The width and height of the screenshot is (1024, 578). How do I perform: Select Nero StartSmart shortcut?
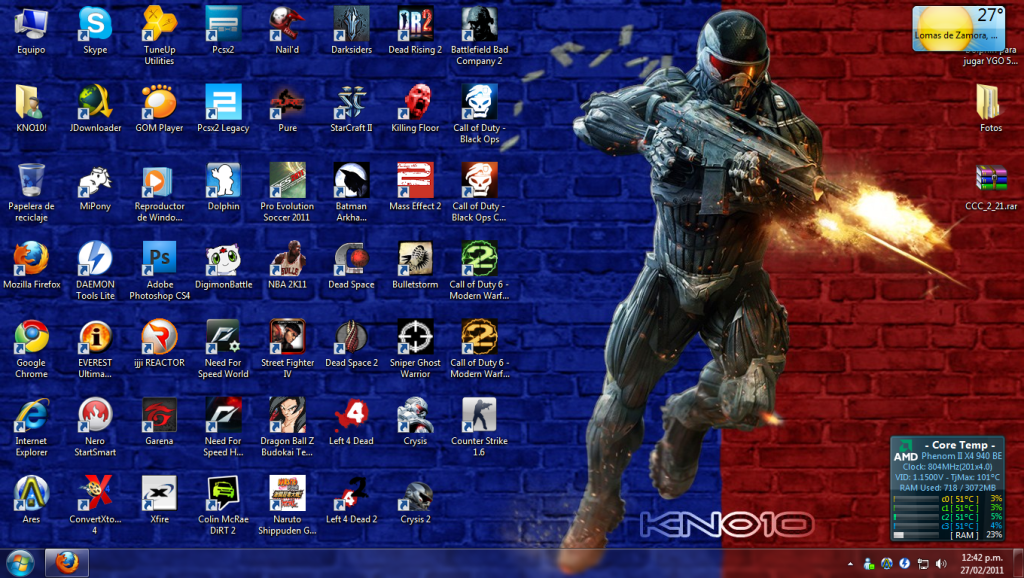point(95,428)
